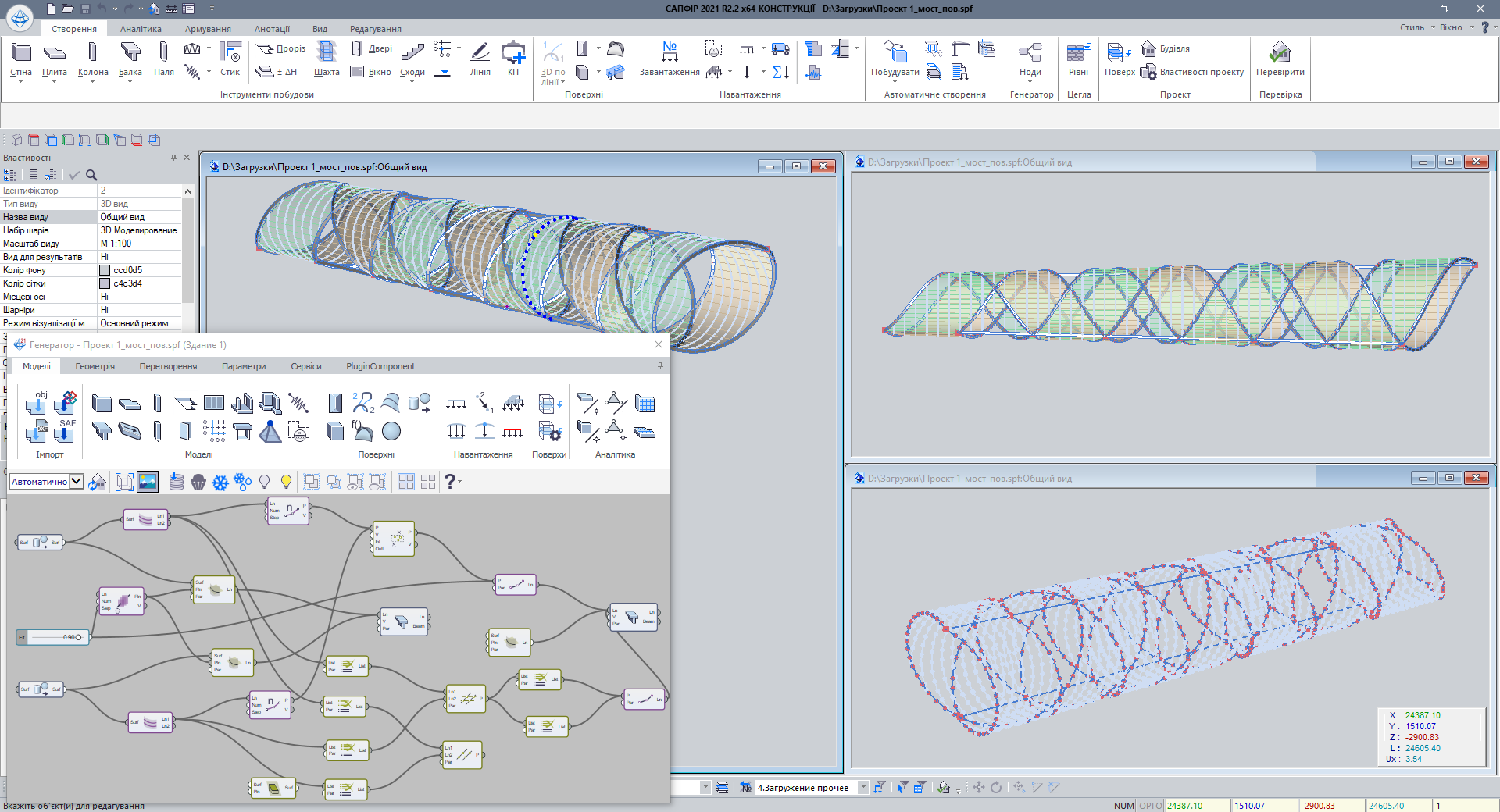This screenshot has height=812, width=1500.
Task: Open the help question mark dropdown
Action: [x=453, y=482]
